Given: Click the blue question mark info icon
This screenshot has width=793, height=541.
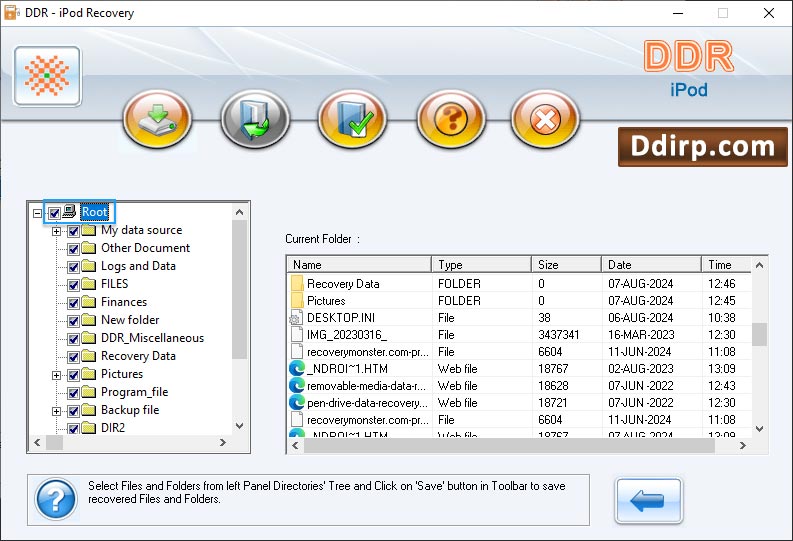Looking at the screenshot, I should pos(56,499).
